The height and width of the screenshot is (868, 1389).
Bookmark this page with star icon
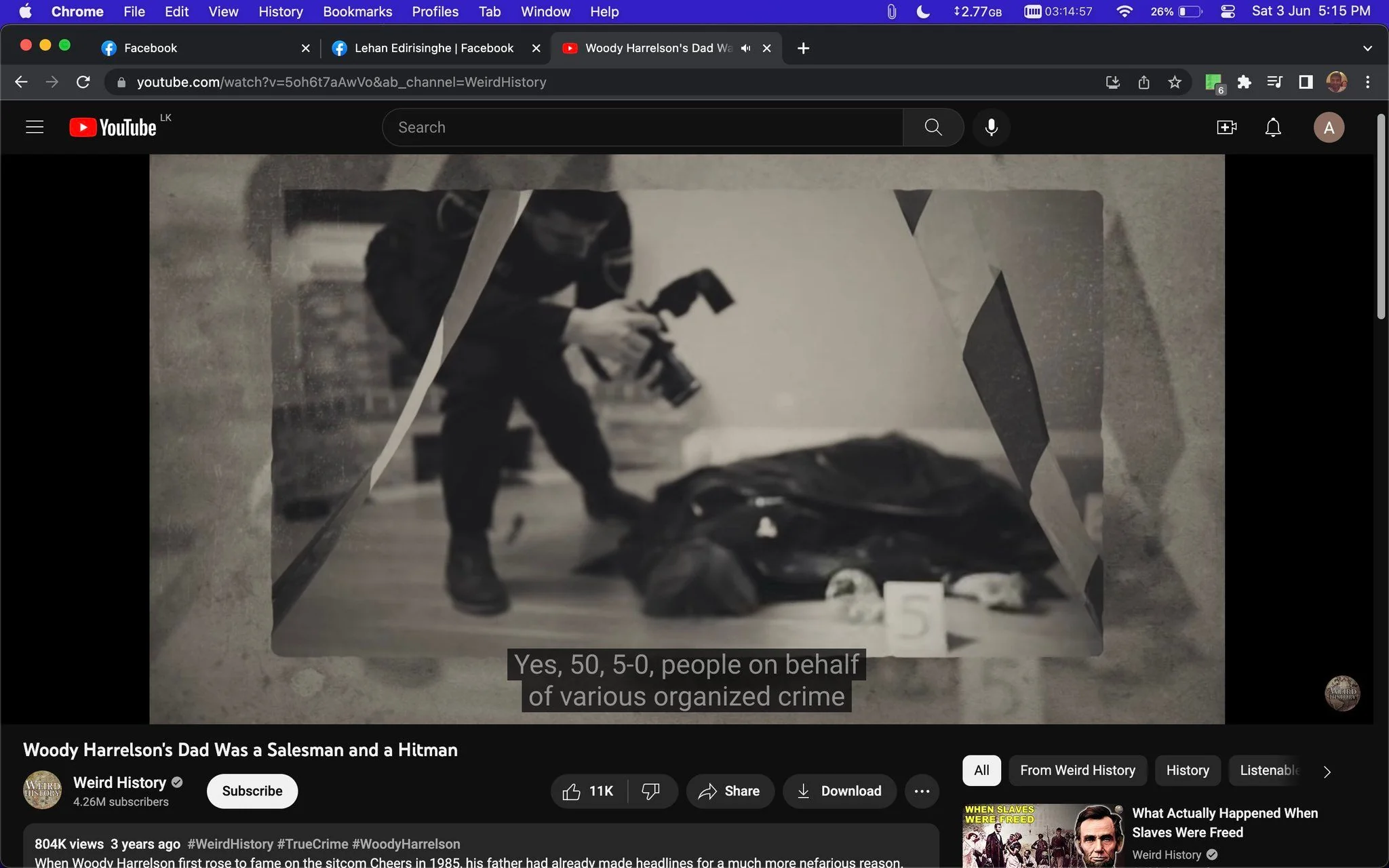point(1175,82)
